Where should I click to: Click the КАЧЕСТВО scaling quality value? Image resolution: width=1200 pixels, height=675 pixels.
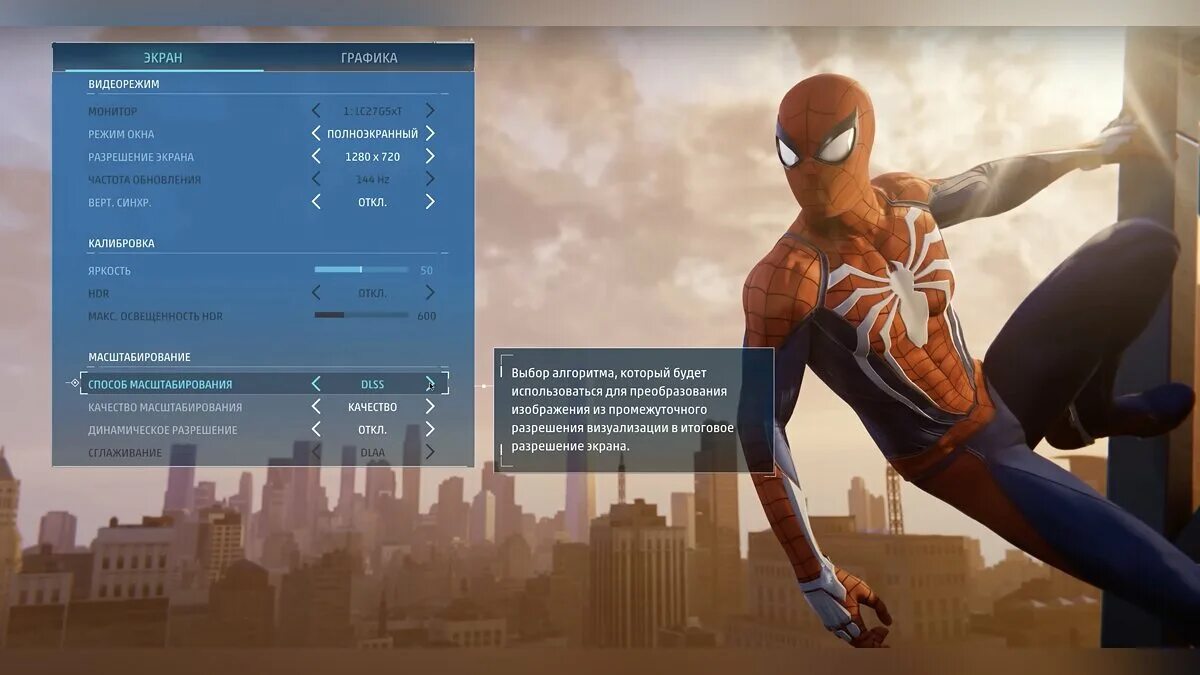pos(372,407)
